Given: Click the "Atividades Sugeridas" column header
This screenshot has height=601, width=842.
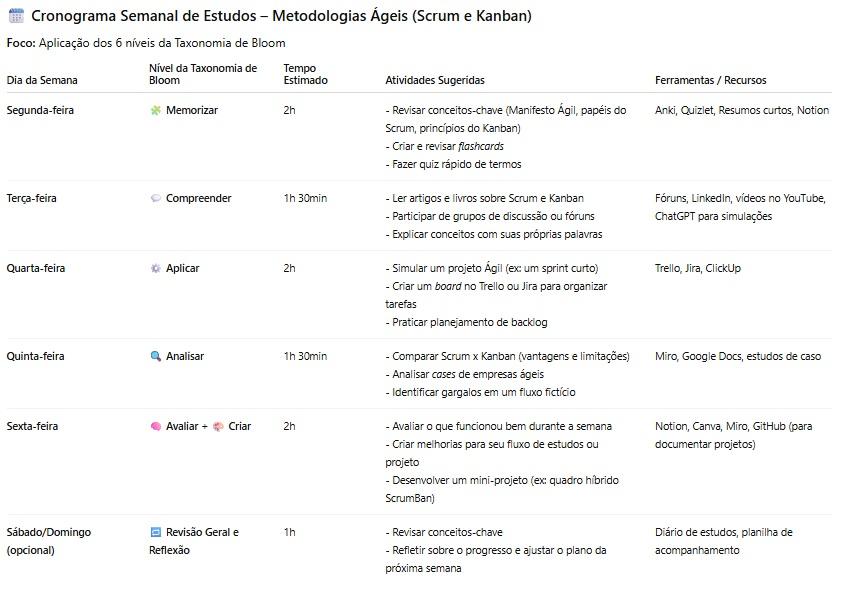Looking at the screenshot, I should [x=435, y=80].
